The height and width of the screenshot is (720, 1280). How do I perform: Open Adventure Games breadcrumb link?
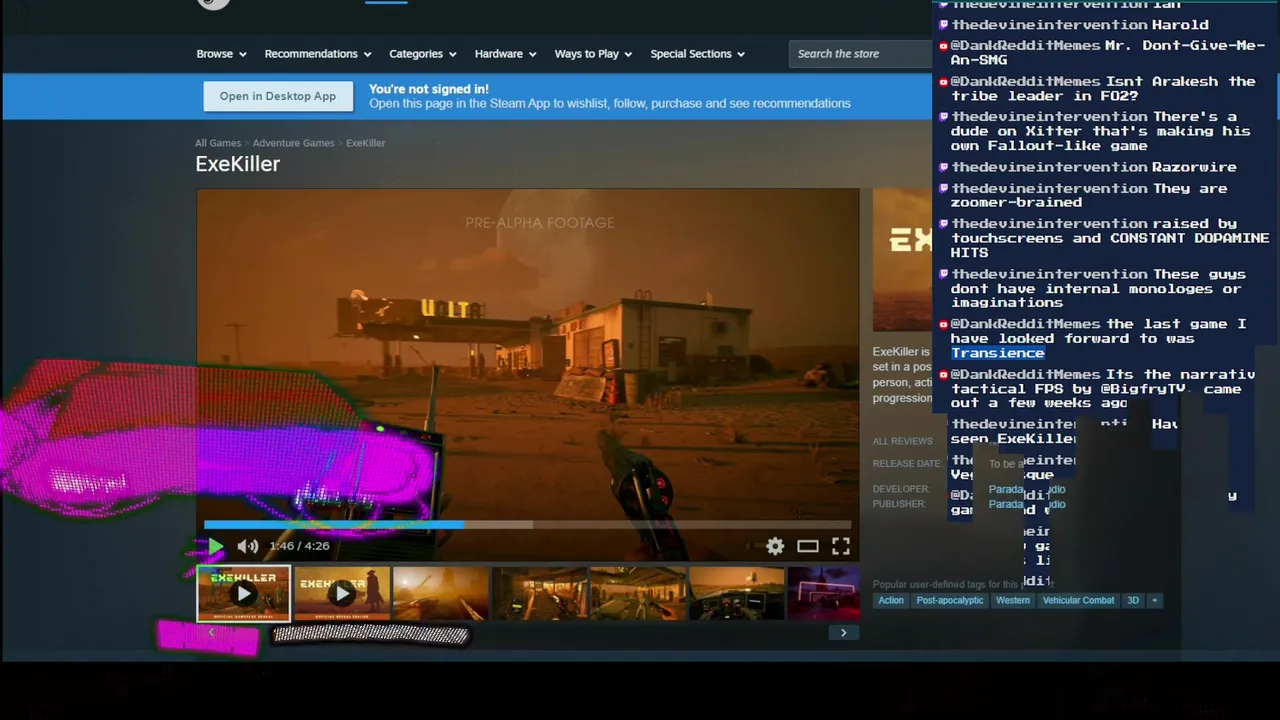[x=293, y=143]
